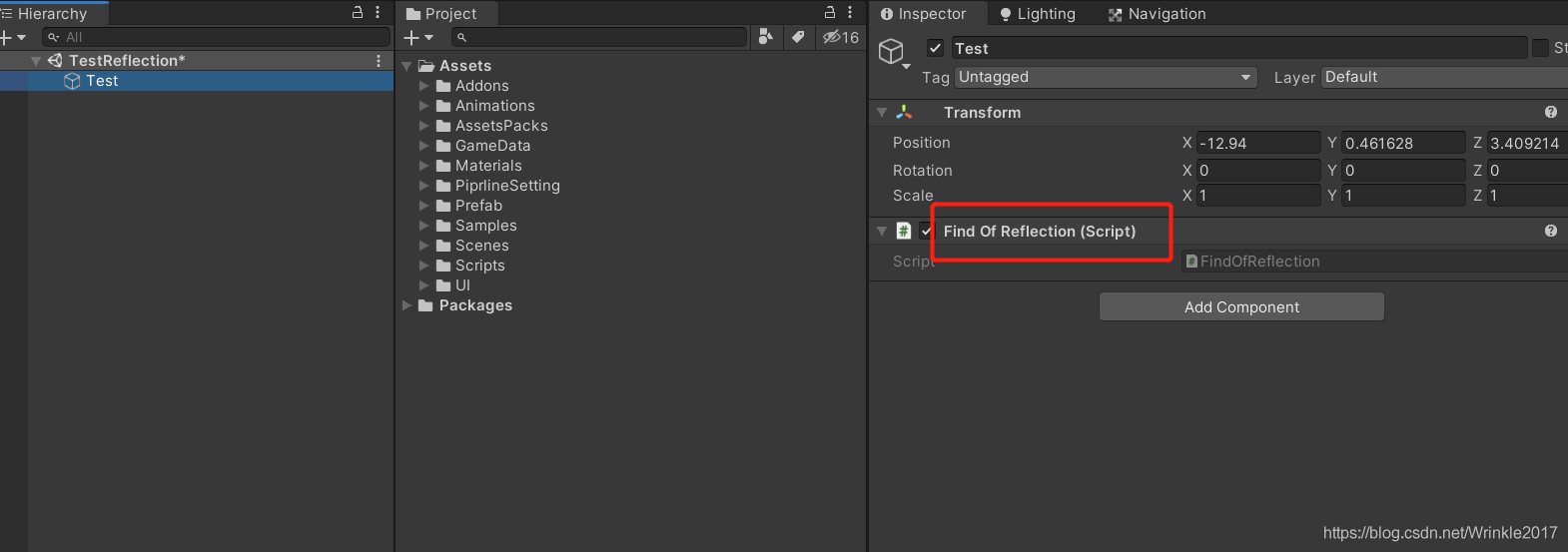
Task: Click the UI folder icon
Action: click(x=443, y=285)
